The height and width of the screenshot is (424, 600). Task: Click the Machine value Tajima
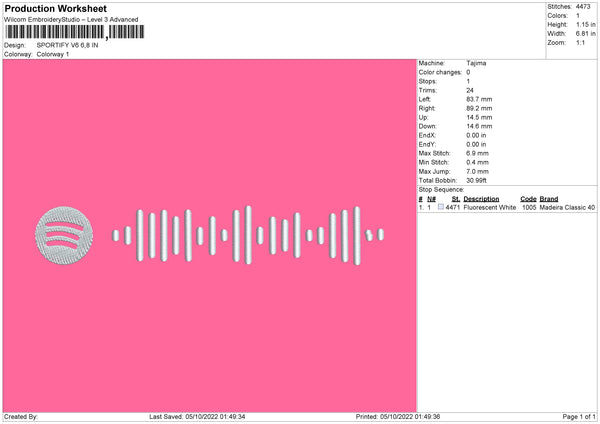476,63
